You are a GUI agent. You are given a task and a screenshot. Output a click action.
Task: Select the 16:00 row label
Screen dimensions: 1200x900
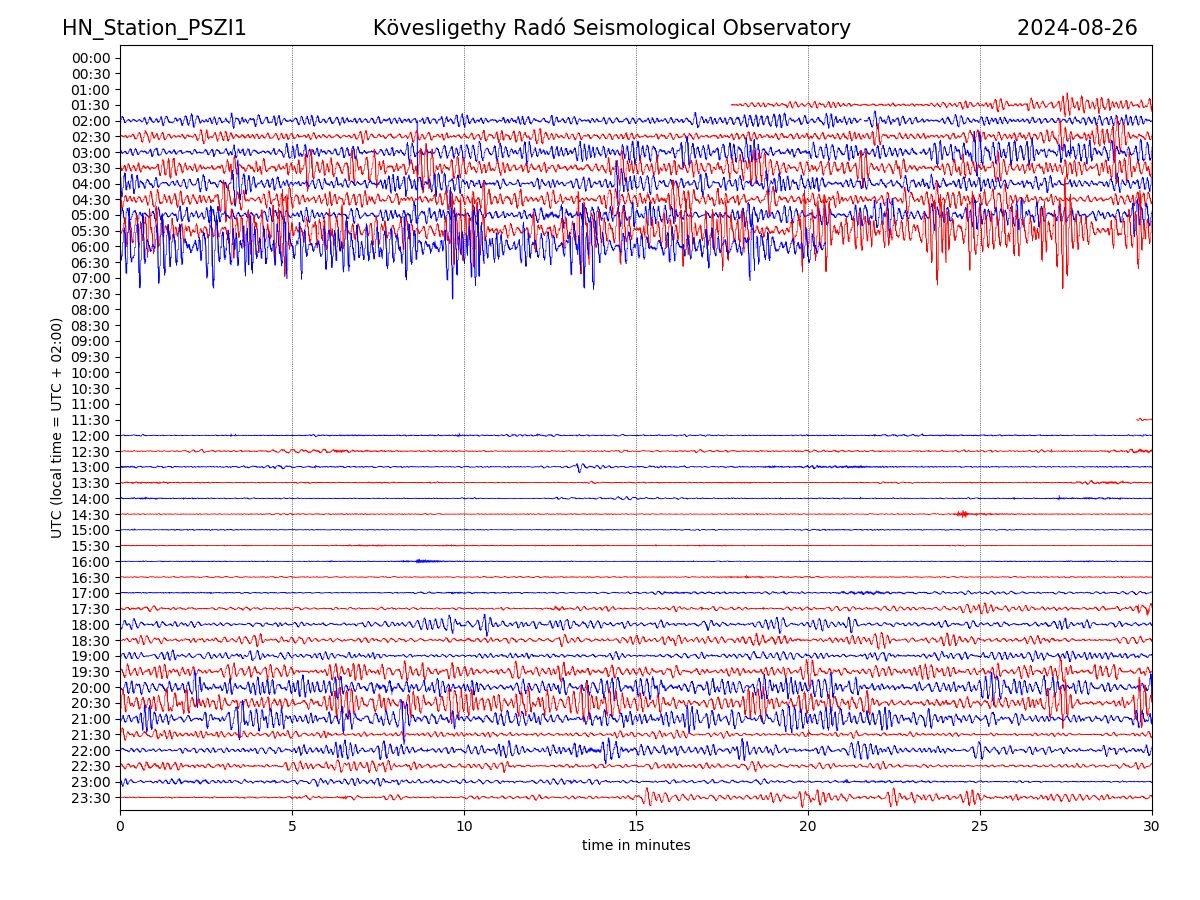click(90, 562)
